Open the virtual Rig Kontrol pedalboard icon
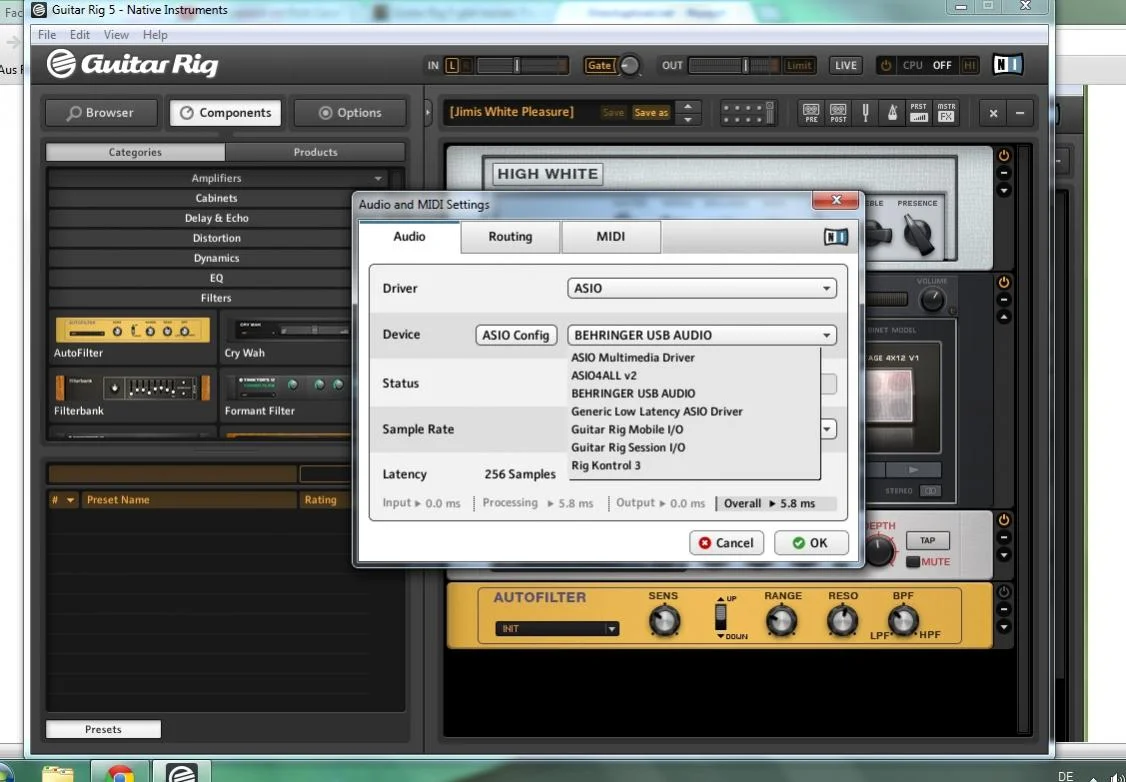 (x=750, y=113)
